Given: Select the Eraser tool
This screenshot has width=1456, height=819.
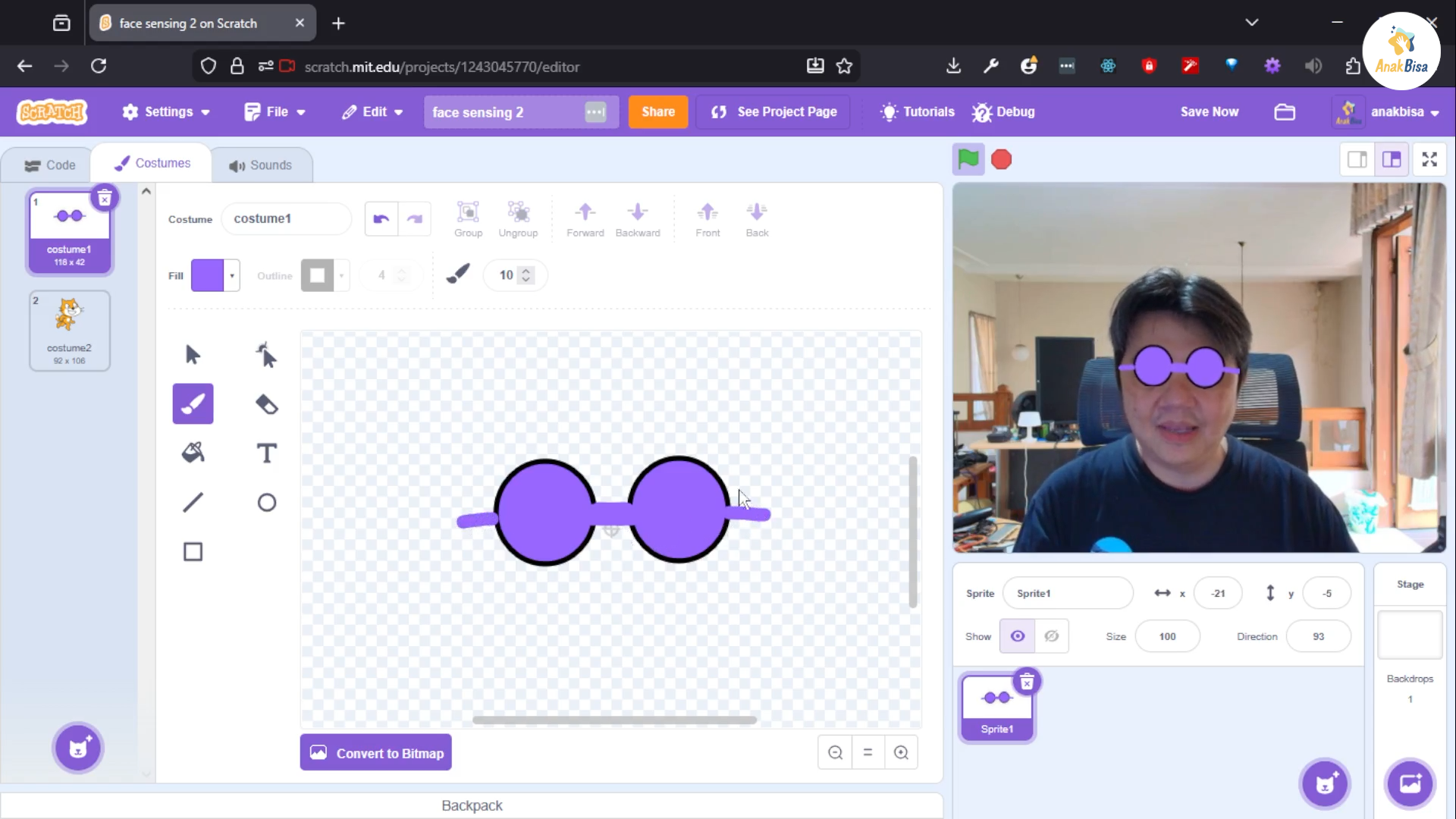Looking at the screenshot, I should tap(266, 404).
